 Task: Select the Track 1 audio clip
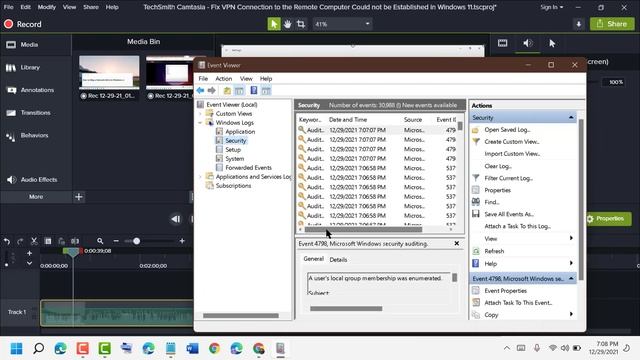pos(117,313)
